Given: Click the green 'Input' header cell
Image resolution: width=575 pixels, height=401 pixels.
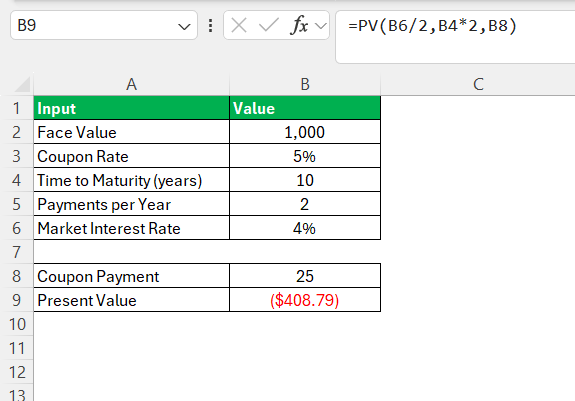Looking at the screenshot, I should click(131, 108).
